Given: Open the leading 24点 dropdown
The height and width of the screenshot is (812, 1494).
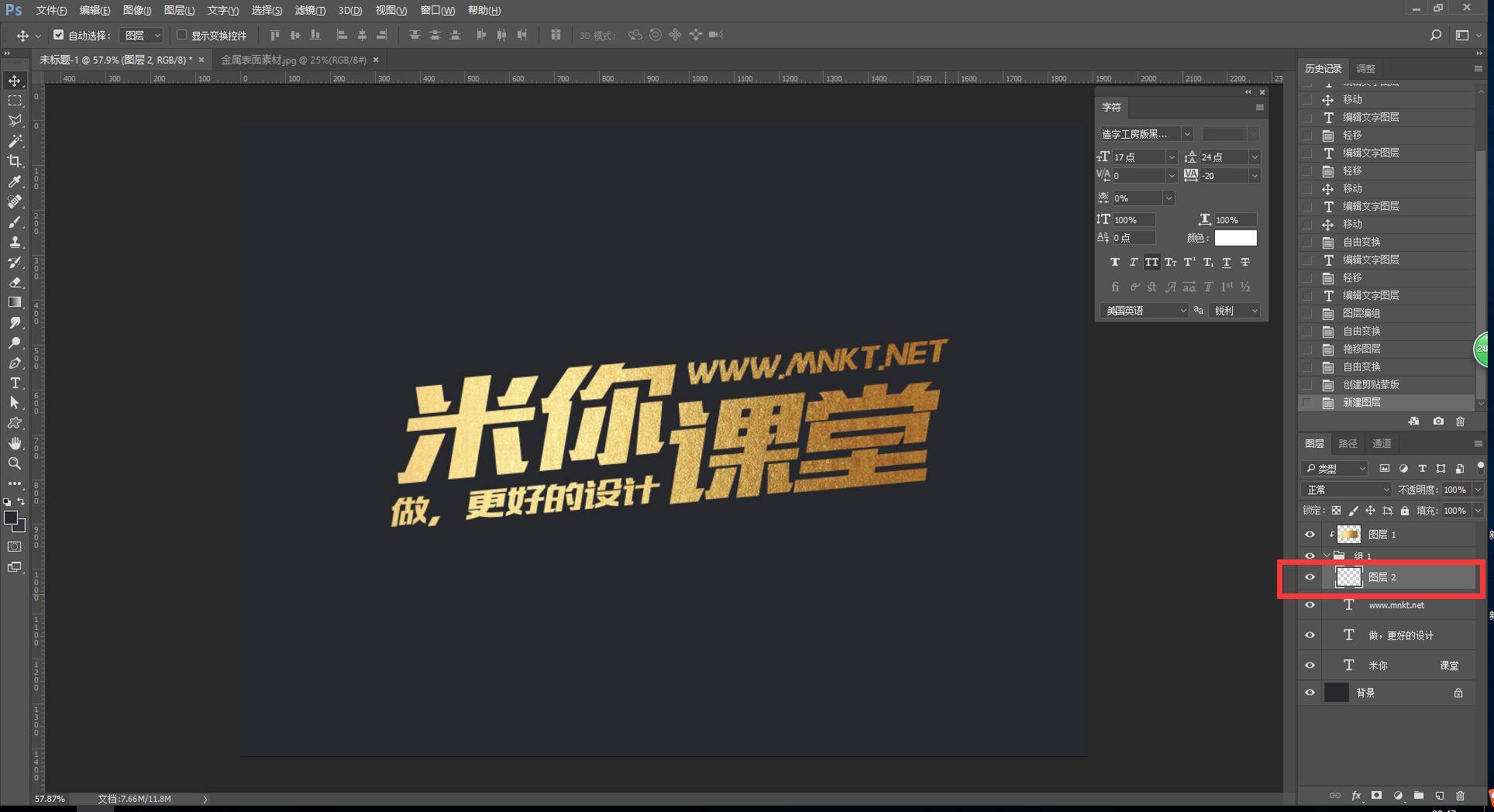Looking at the screenshot, I should click(x=1254, y=157).
